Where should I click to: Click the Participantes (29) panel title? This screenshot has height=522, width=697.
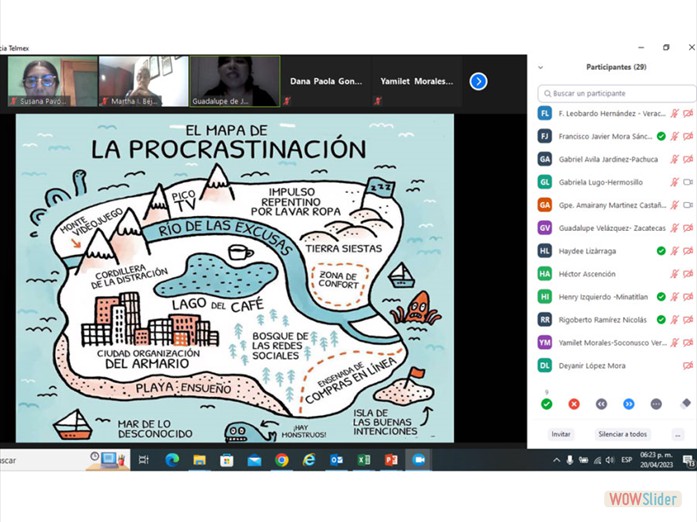tap(616, 67)
